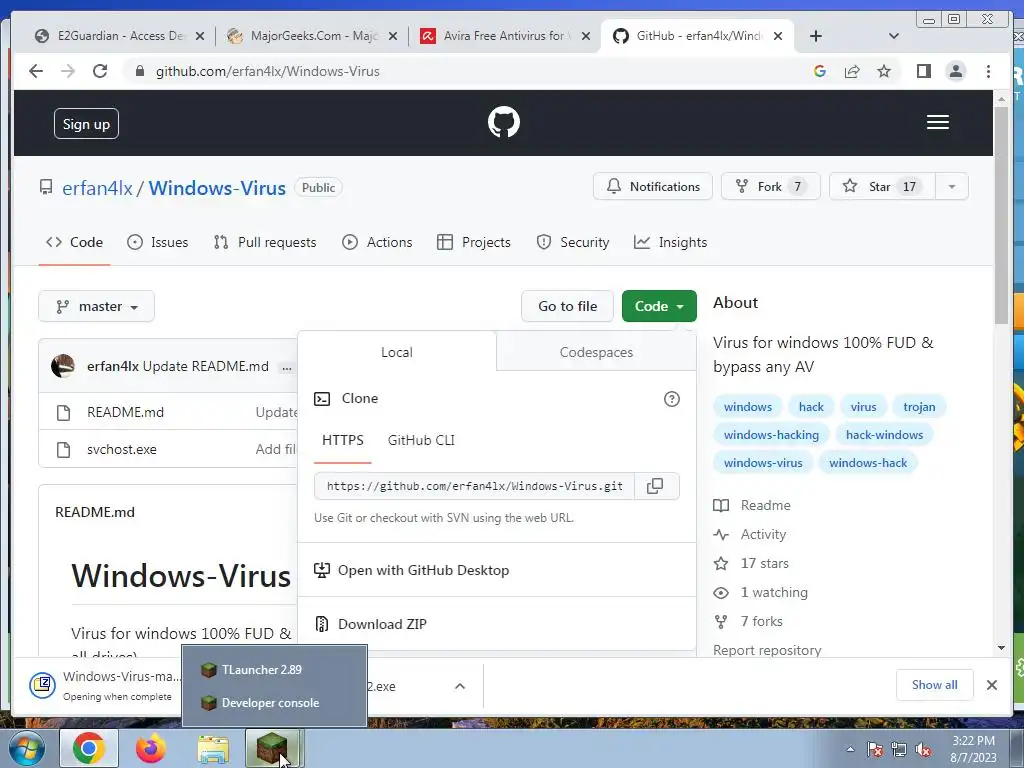Switch to the Codespaces tab

click(x=596, y=352)
